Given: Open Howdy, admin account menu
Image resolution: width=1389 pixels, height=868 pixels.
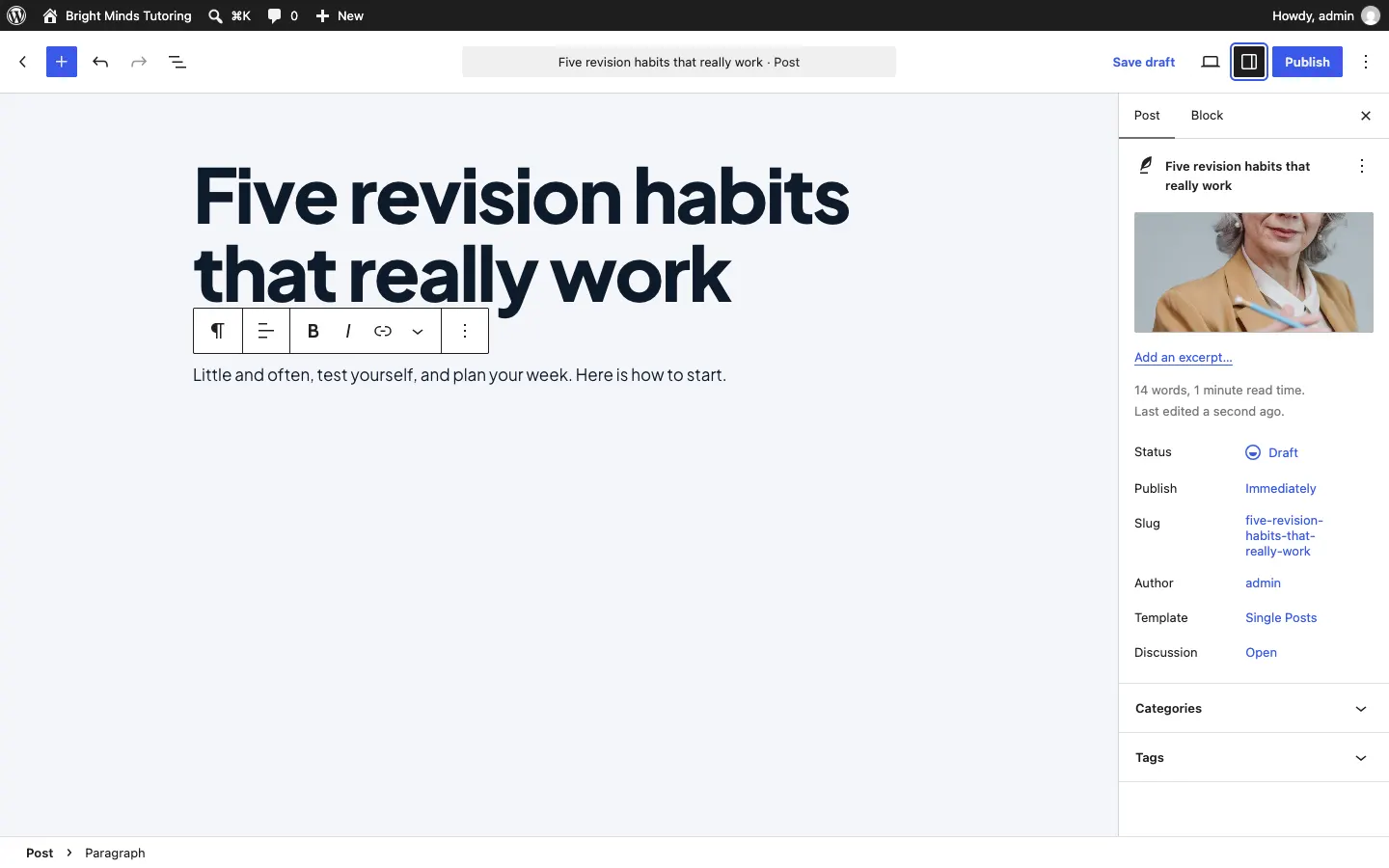Looking at the screenshot, I should [x=1325, y=15].
